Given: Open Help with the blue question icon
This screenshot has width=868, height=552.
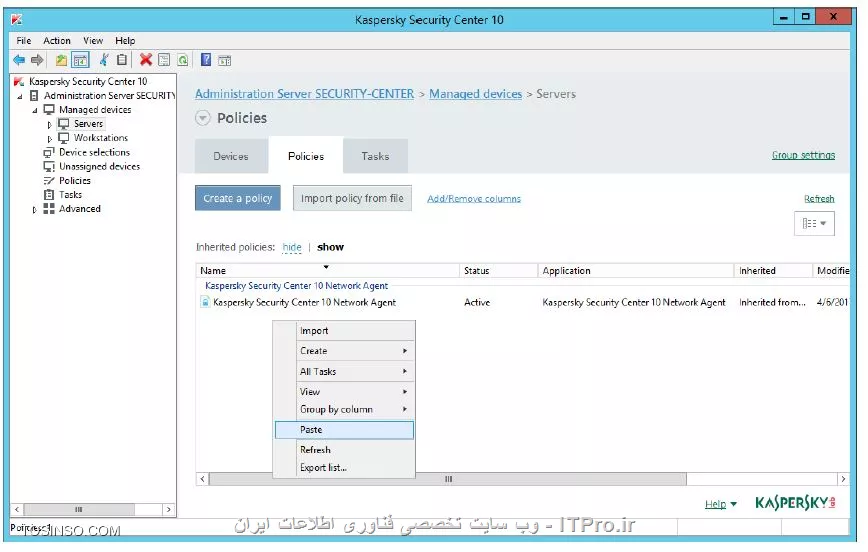Looking at the screenshot, I should click(x=206, y=60).
